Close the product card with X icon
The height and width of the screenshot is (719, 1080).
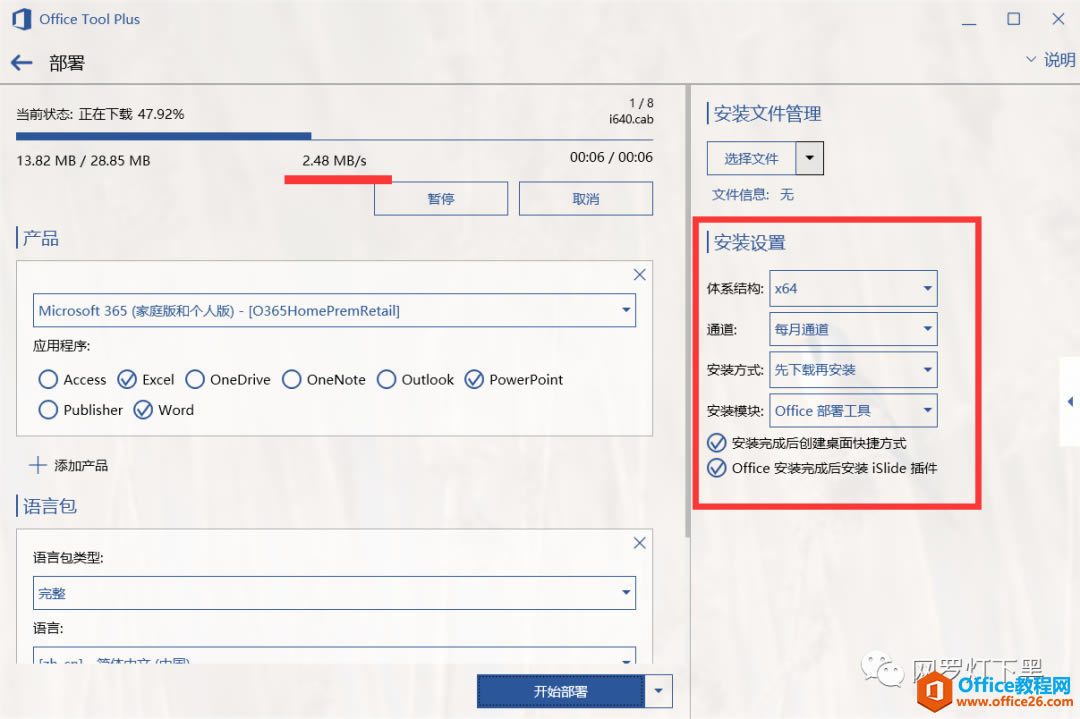tap(639, 275)
